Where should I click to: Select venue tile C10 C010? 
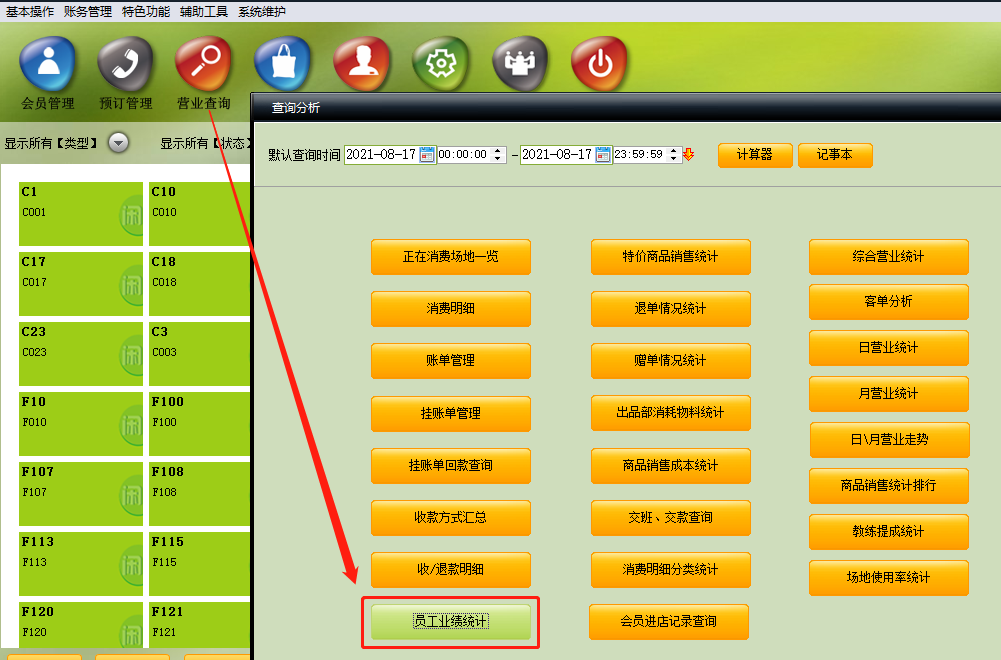click(x=199, y=214)
